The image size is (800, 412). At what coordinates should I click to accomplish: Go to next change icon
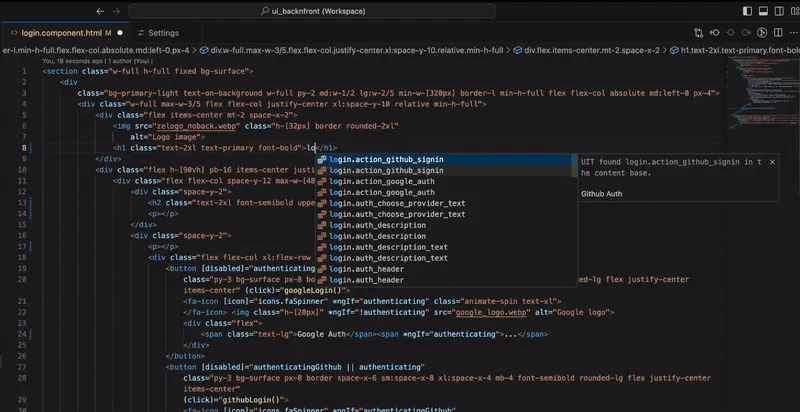coord(746,33)
